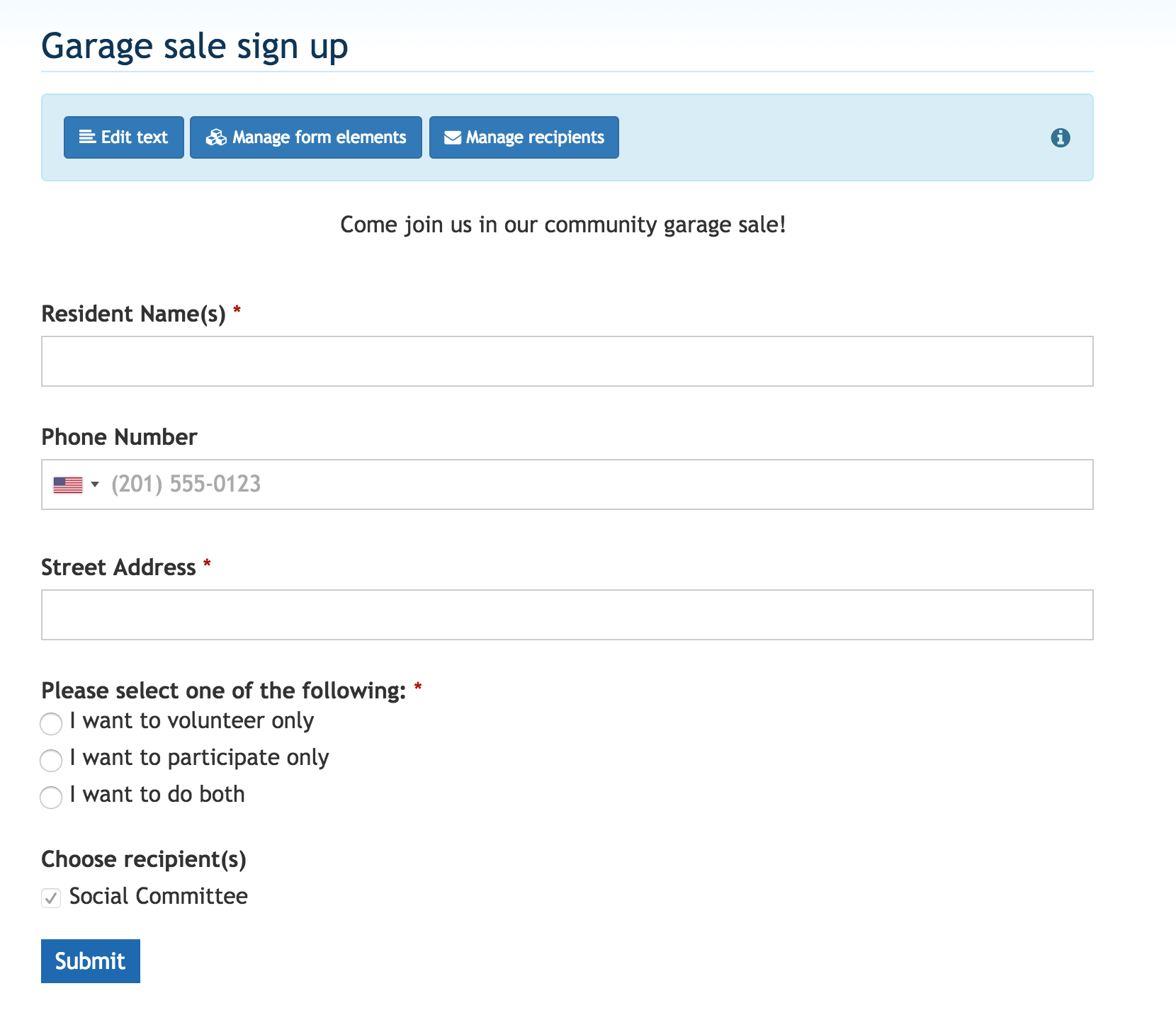Click the cubes icon on Manage form elements
The width and height of the screenshot is (1176, 1020).
[x=216, y=137]
